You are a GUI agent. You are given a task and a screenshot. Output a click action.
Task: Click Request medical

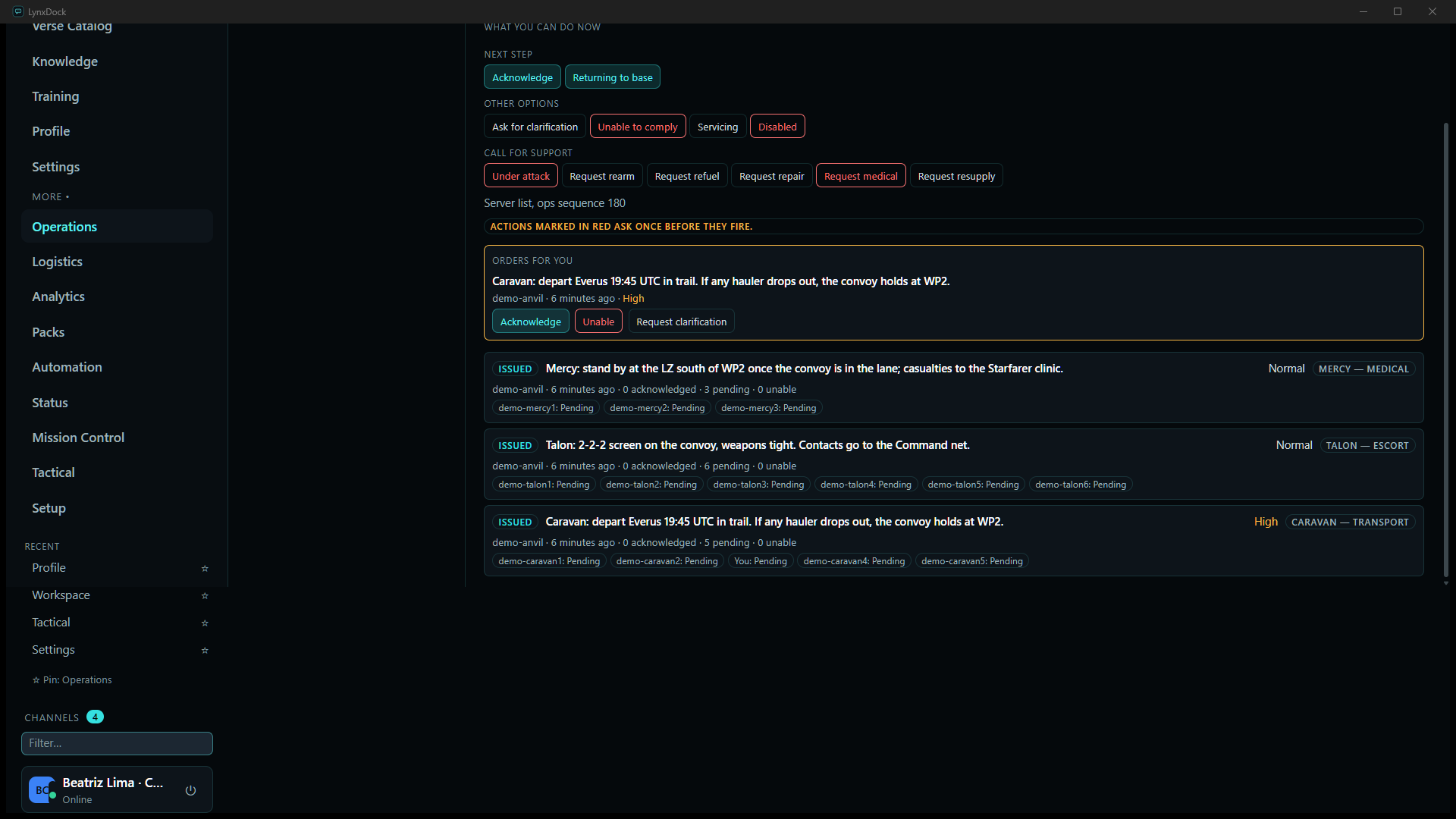[x=861, y=176]
